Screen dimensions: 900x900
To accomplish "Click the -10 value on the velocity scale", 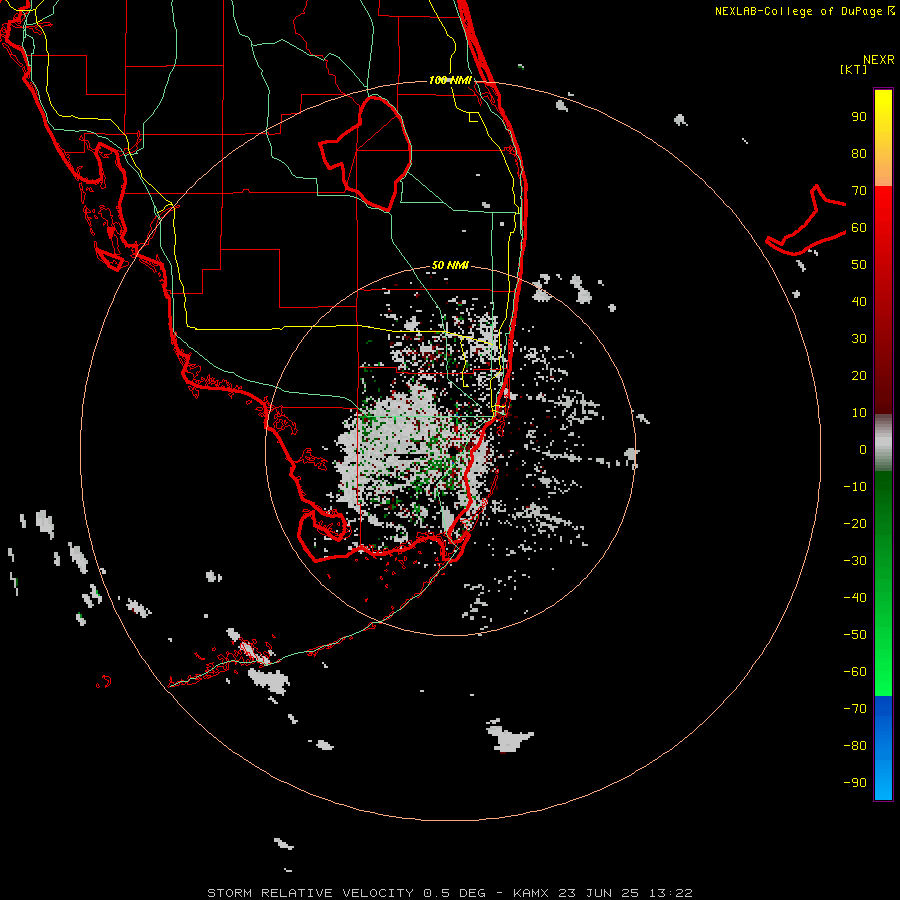I will [855, 487].
